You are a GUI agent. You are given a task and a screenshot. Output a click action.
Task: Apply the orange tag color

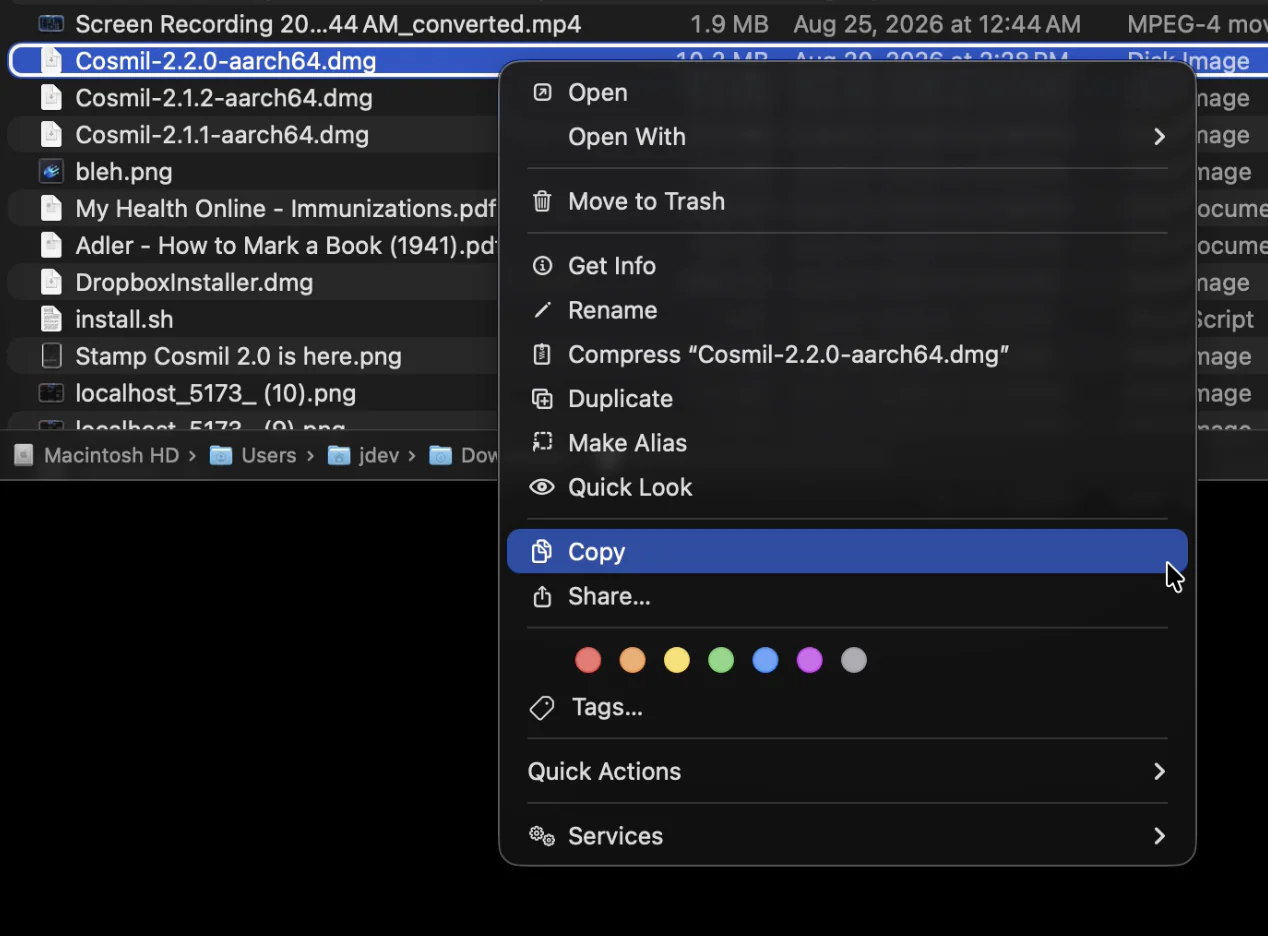632,660
